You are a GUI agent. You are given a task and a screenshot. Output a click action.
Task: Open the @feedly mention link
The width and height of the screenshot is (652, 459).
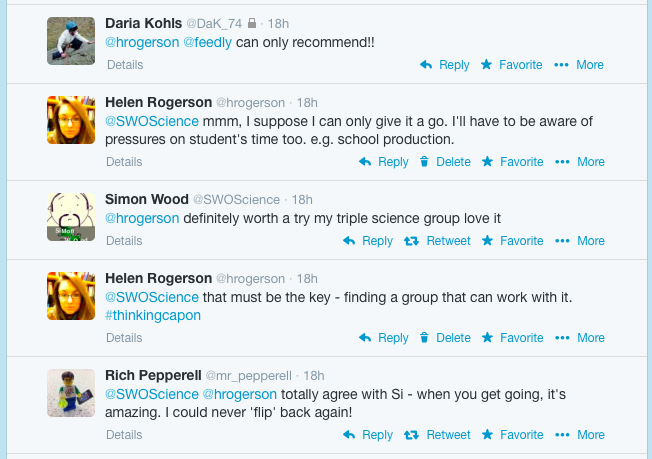click(207, 42)
